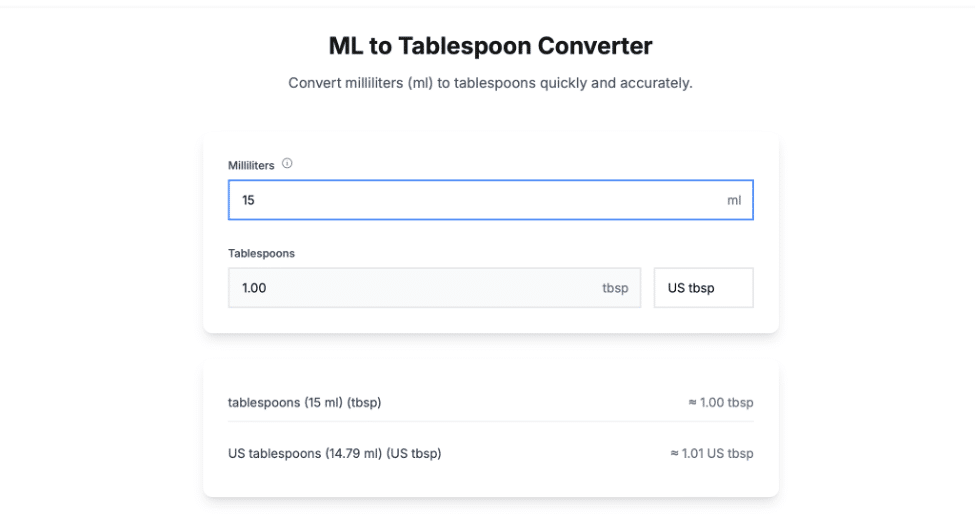This screenshot has width=977, height=520.
Task: Click the 'Convert milliliters (ml) to tablespoons' subtitle
Action: coord(490,83)
